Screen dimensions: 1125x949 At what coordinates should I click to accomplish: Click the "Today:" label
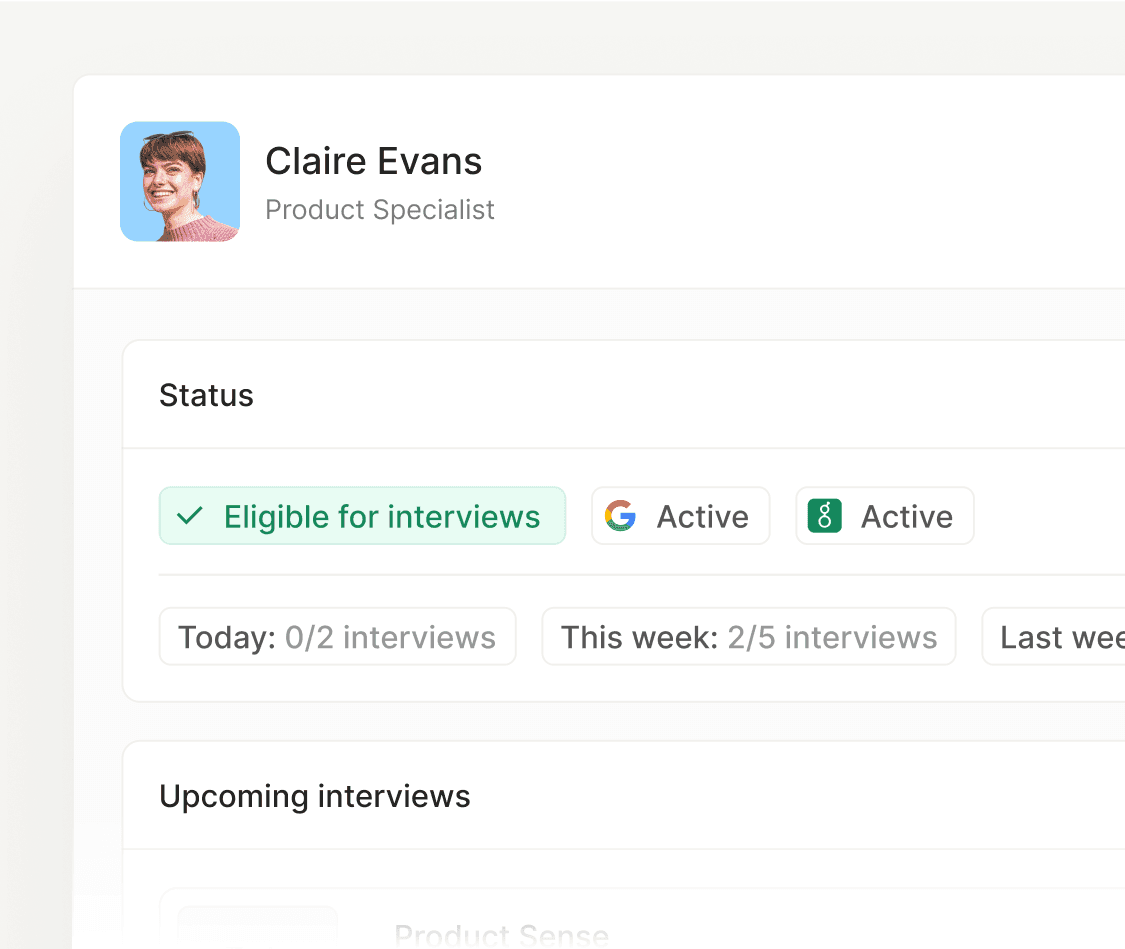click(x=226, y=637)
